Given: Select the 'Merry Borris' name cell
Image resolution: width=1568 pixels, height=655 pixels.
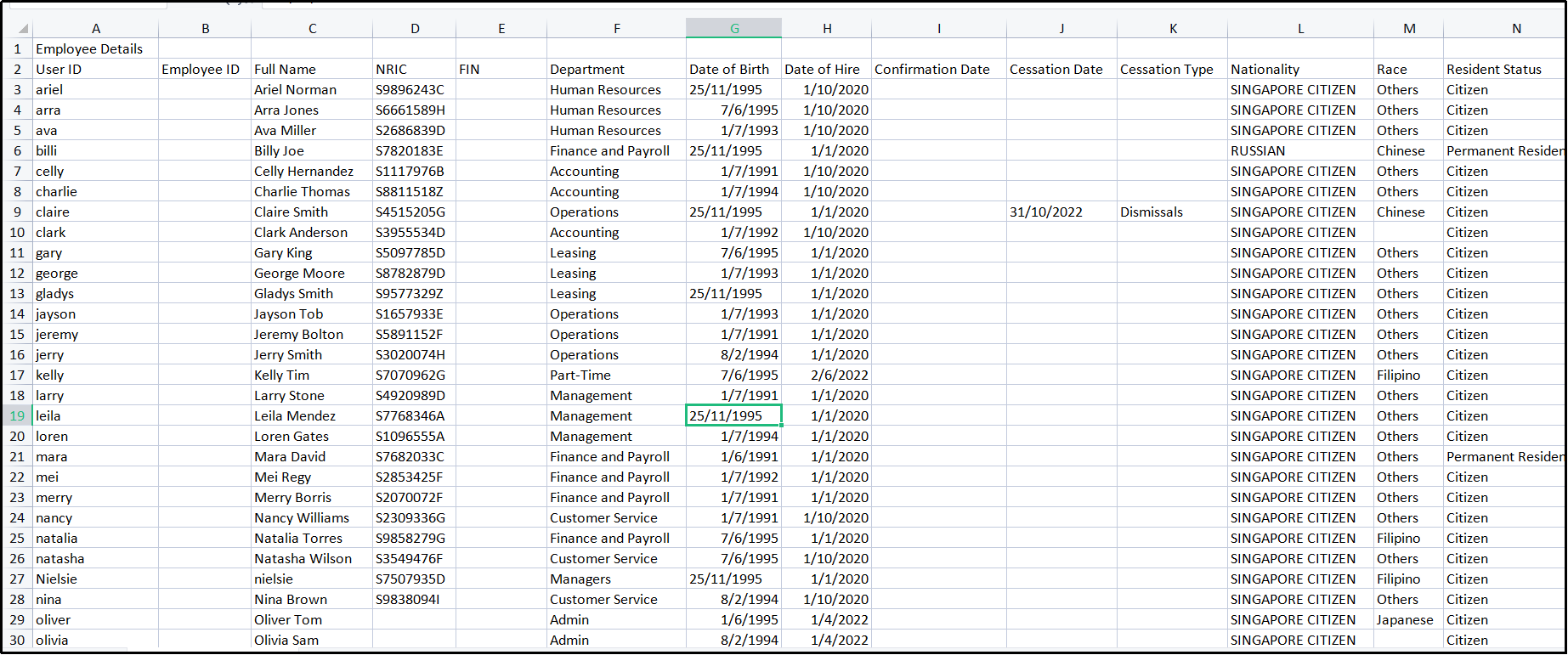Looking at the screenshot, I should click(x=312, y=497).
